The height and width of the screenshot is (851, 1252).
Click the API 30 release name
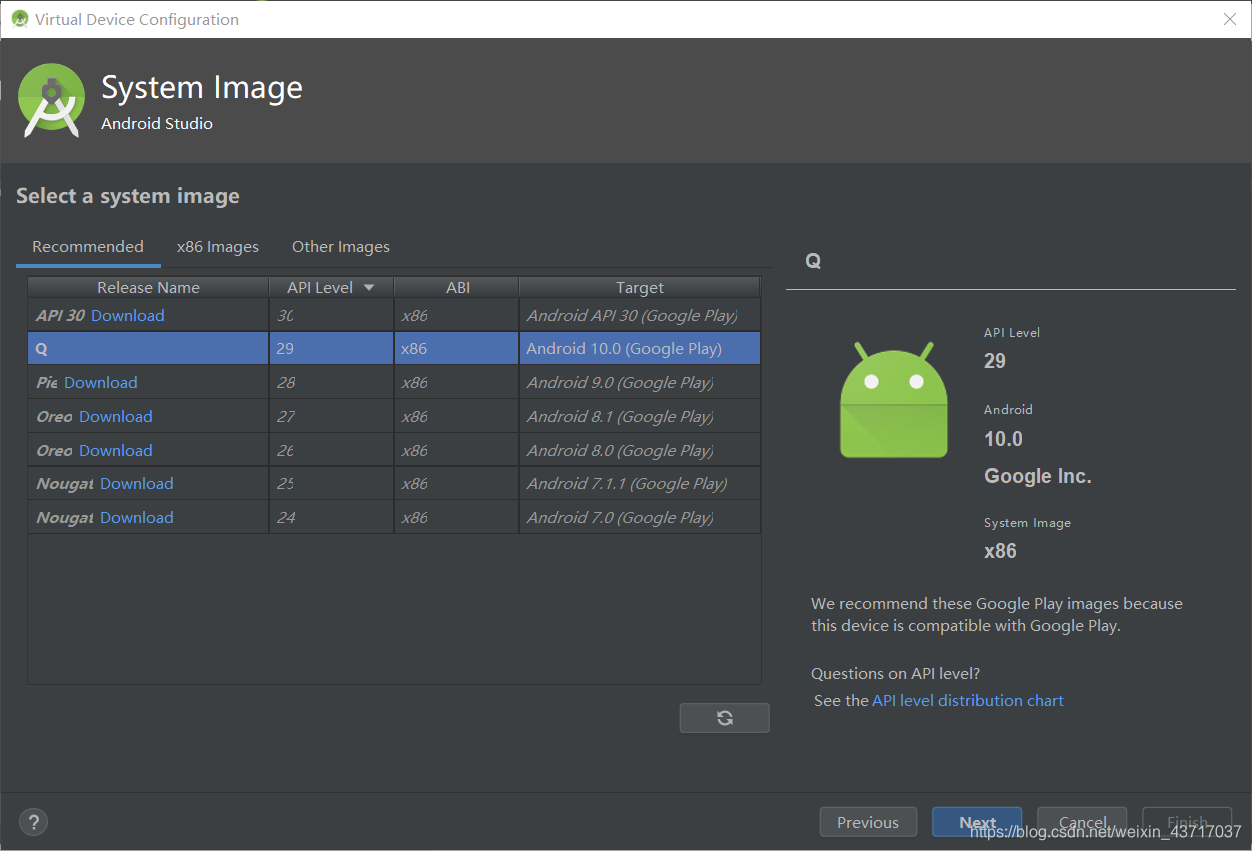[60, 315]
